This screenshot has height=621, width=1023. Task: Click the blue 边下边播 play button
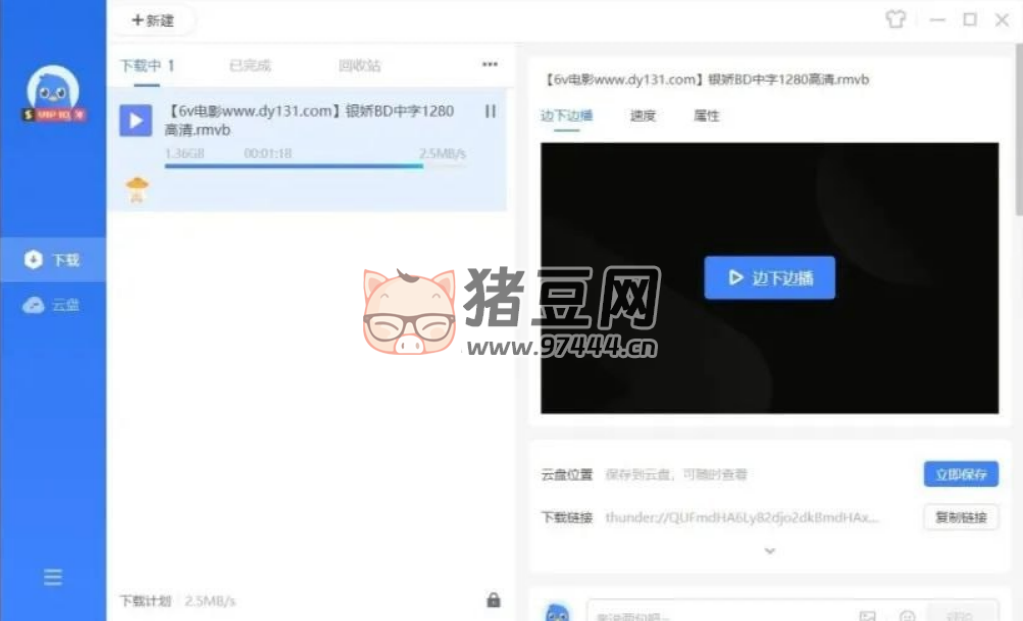[x=769, y=278]
